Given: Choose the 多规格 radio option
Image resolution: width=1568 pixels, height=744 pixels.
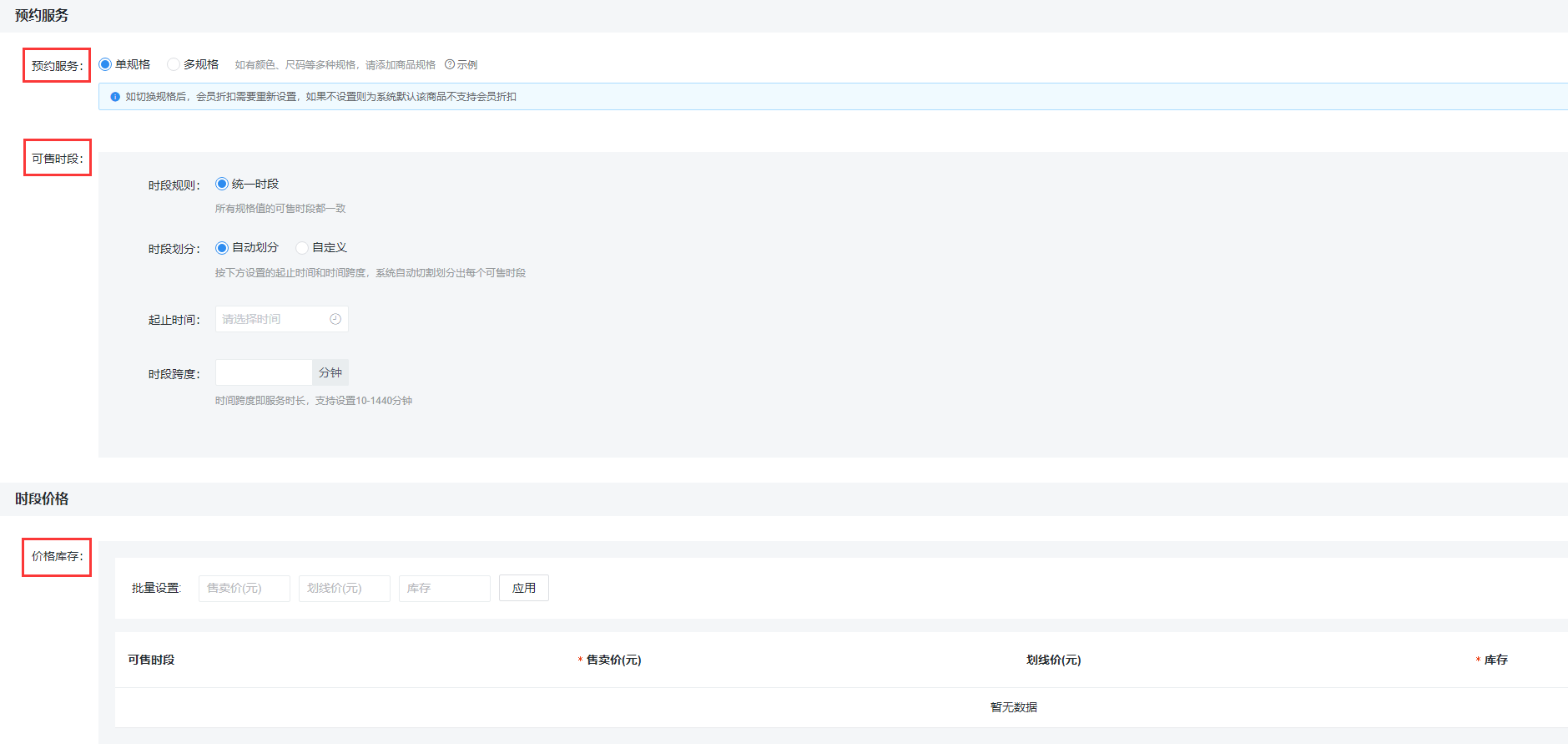Looking at the screenshot, I should click(x=174, y=64).
